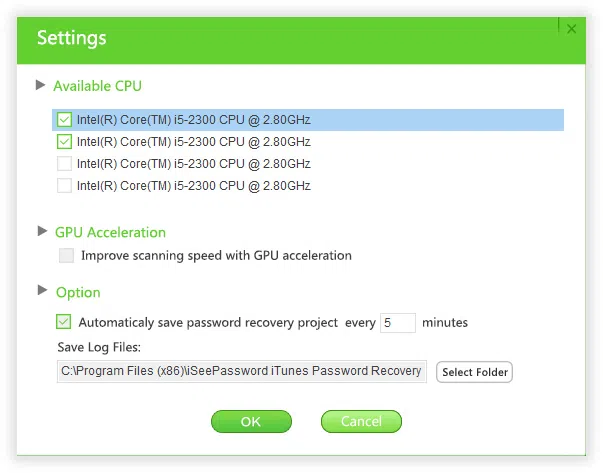Click the triangle arrow beside GPU Acceleration
The image size is (603, 473).
tap(42, 231)
